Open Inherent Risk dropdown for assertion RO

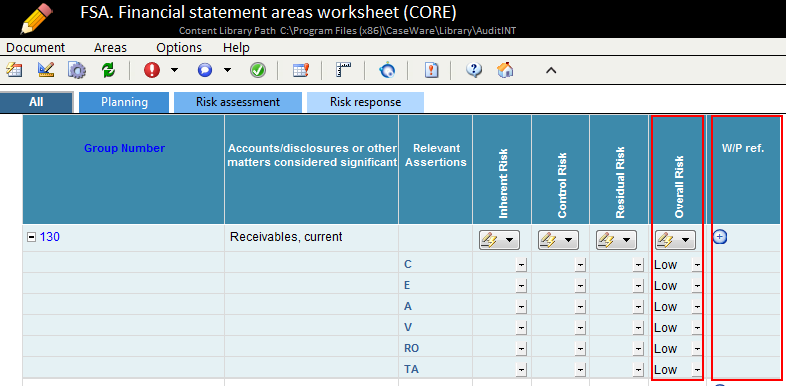pos(521,349)
